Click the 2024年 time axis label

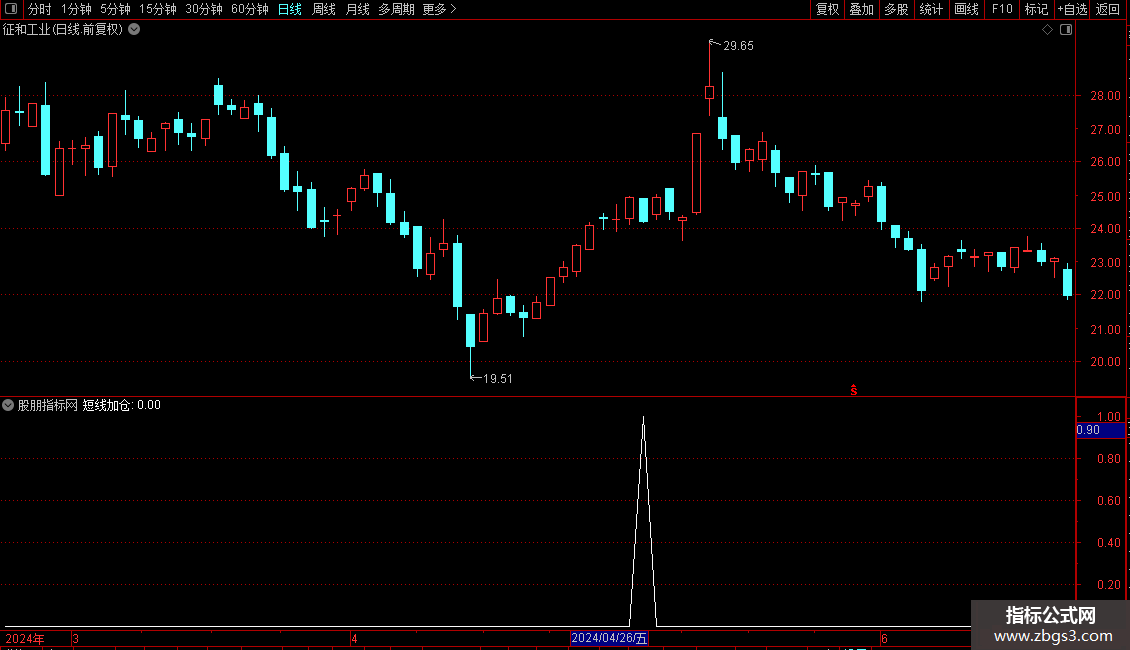pos(25,638)
